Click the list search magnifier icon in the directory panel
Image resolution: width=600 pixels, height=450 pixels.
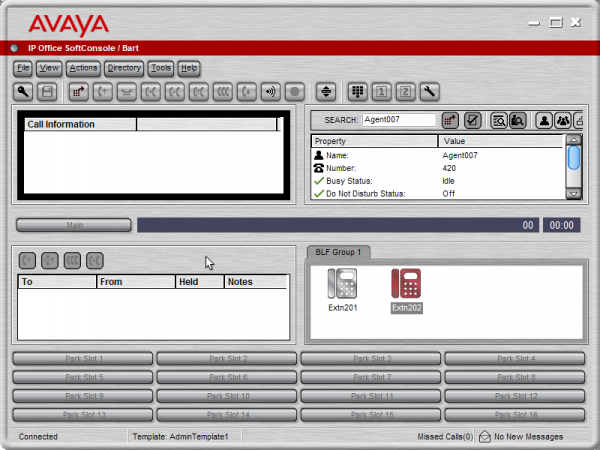[x=499, y=121]
